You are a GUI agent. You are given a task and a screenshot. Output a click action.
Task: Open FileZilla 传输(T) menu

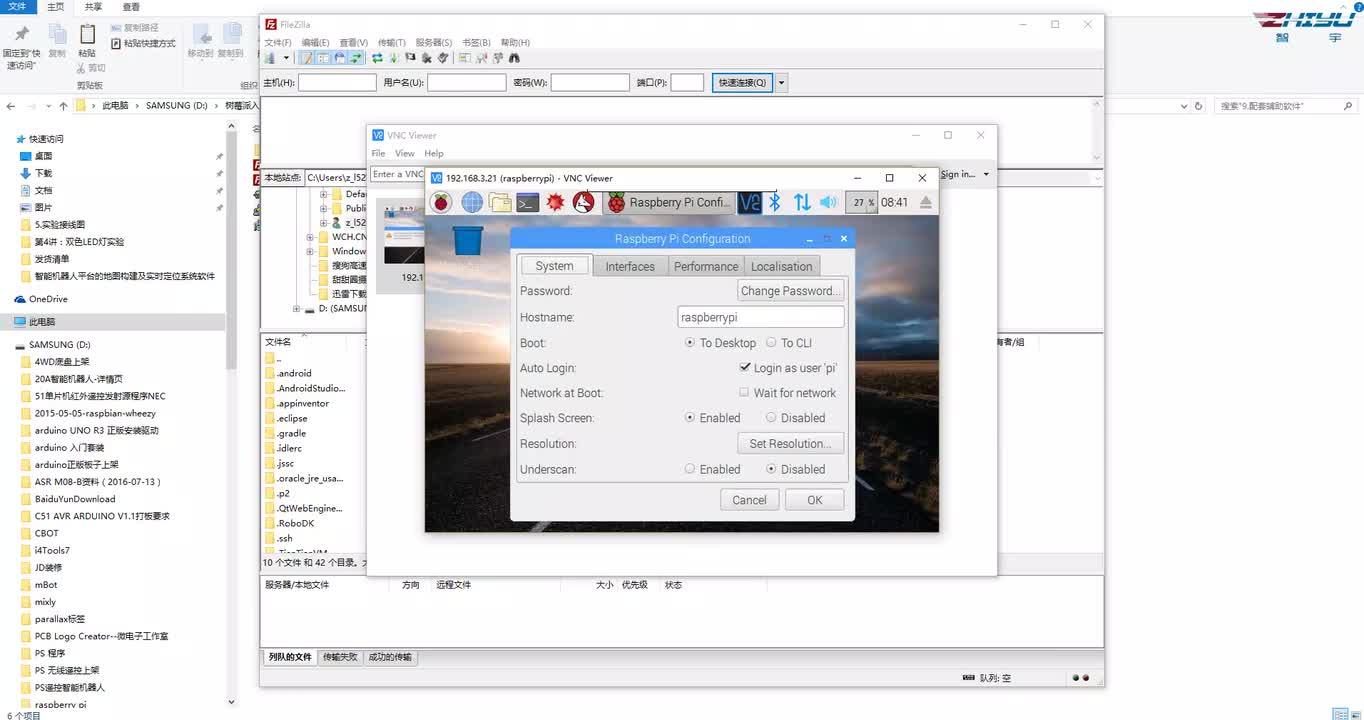(x=392, y=43)
